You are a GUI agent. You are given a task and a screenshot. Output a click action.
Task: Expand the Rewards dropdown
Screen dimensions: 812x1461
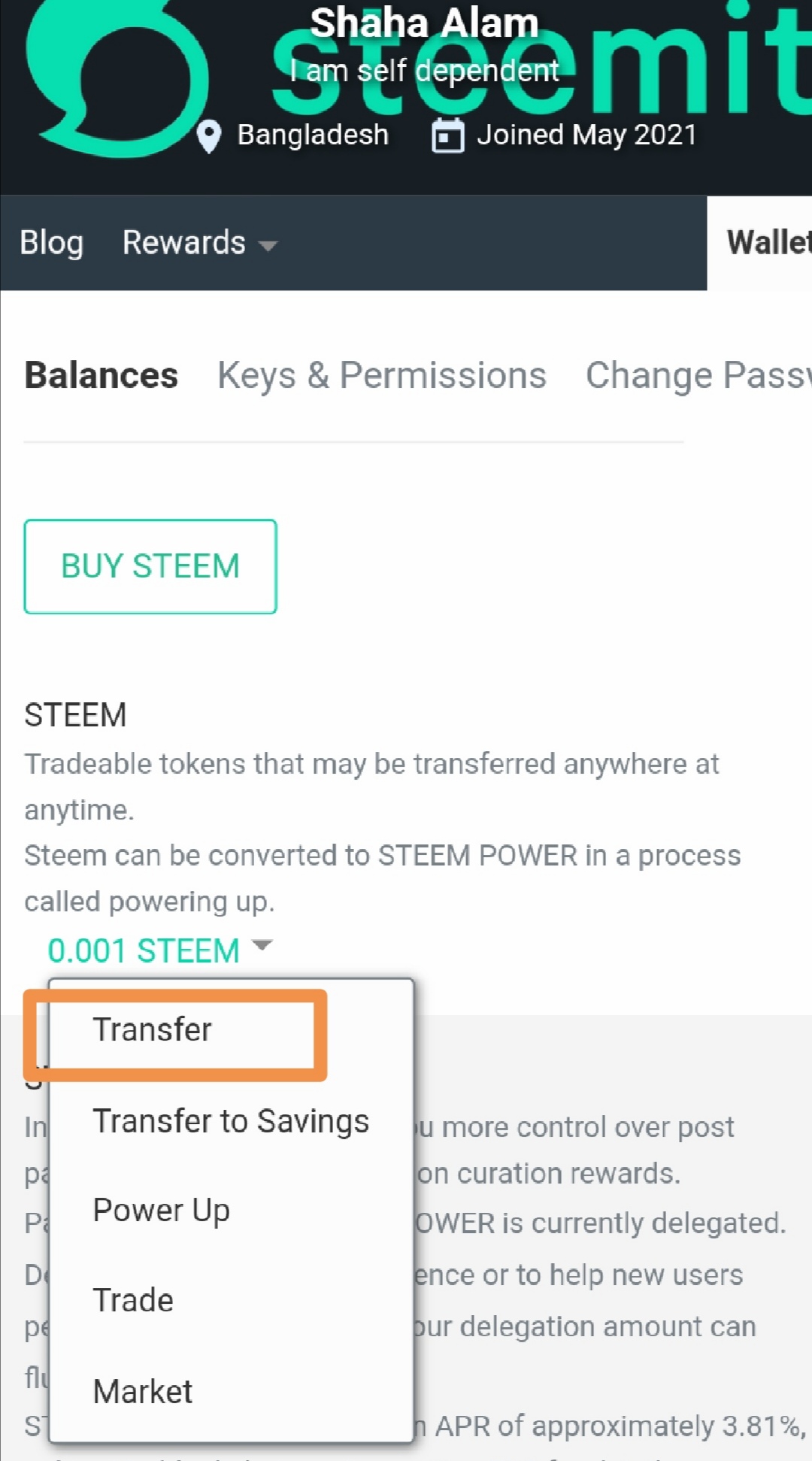point(199,244)
